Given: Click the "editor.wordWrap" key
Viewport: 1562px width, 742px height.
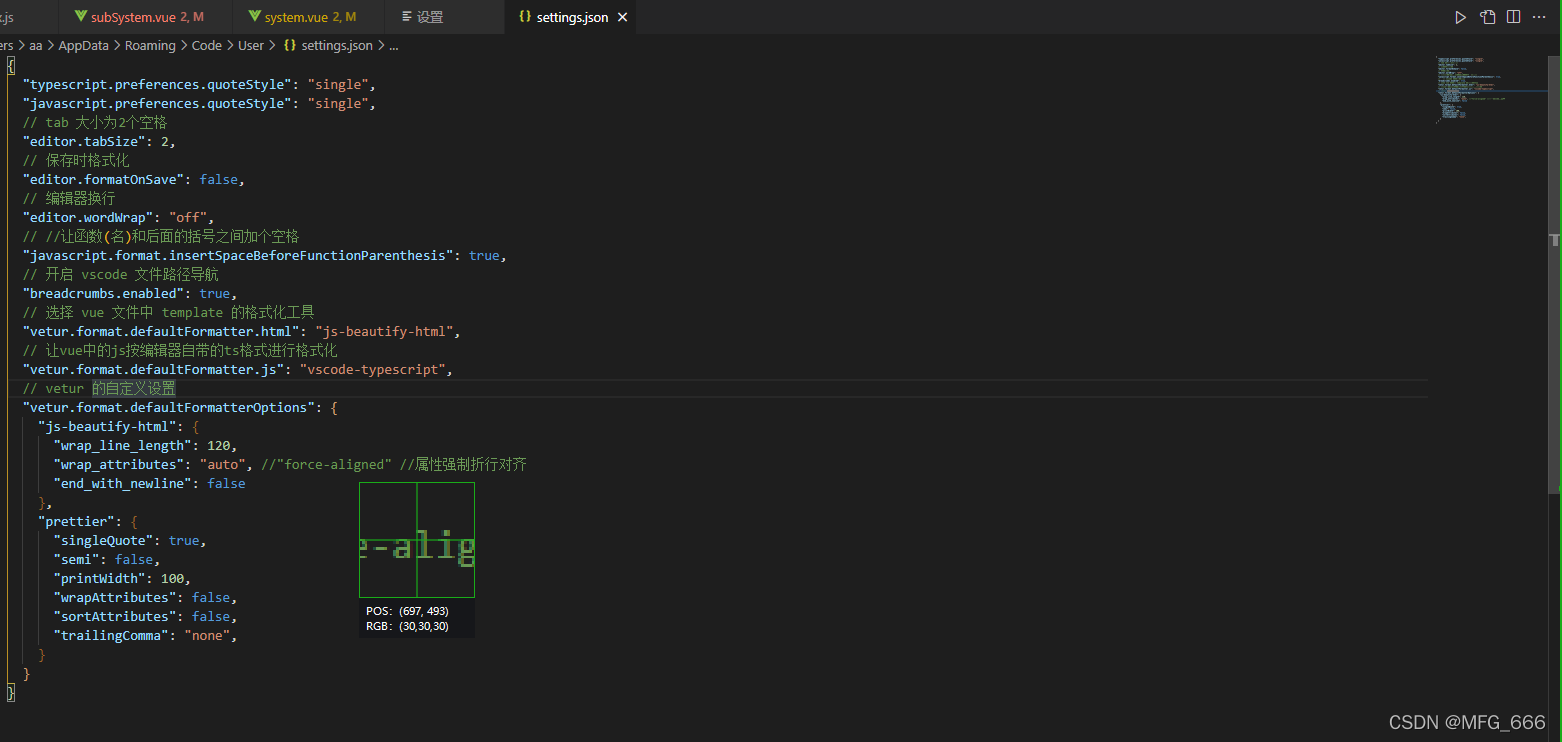Looking at the screenshot, I should [x=88, y=217].
